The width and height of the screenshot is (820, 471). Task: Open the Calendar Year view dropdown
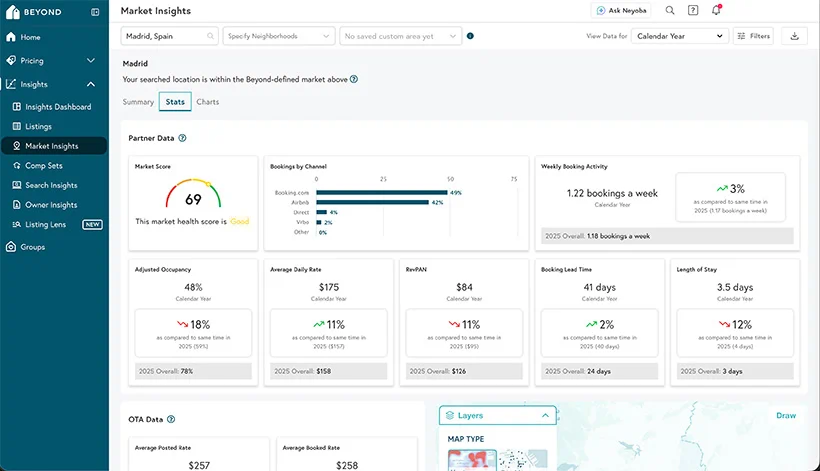[x=680, y=36]
